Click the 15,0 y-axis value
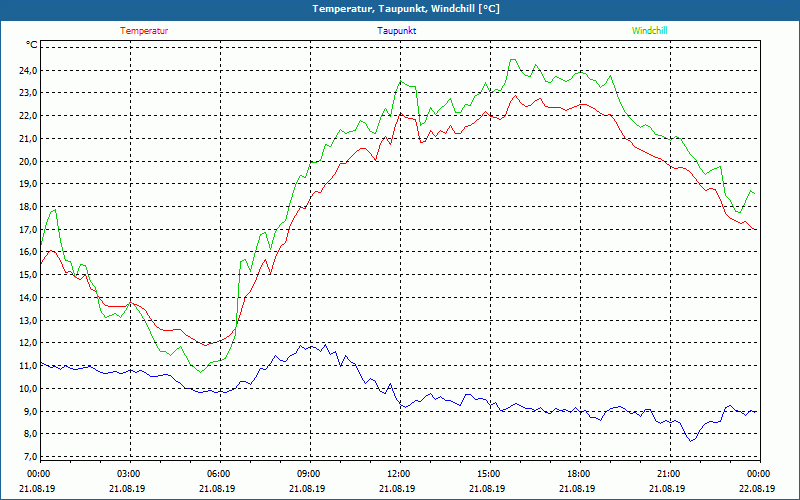 click(x=29, y=274)
